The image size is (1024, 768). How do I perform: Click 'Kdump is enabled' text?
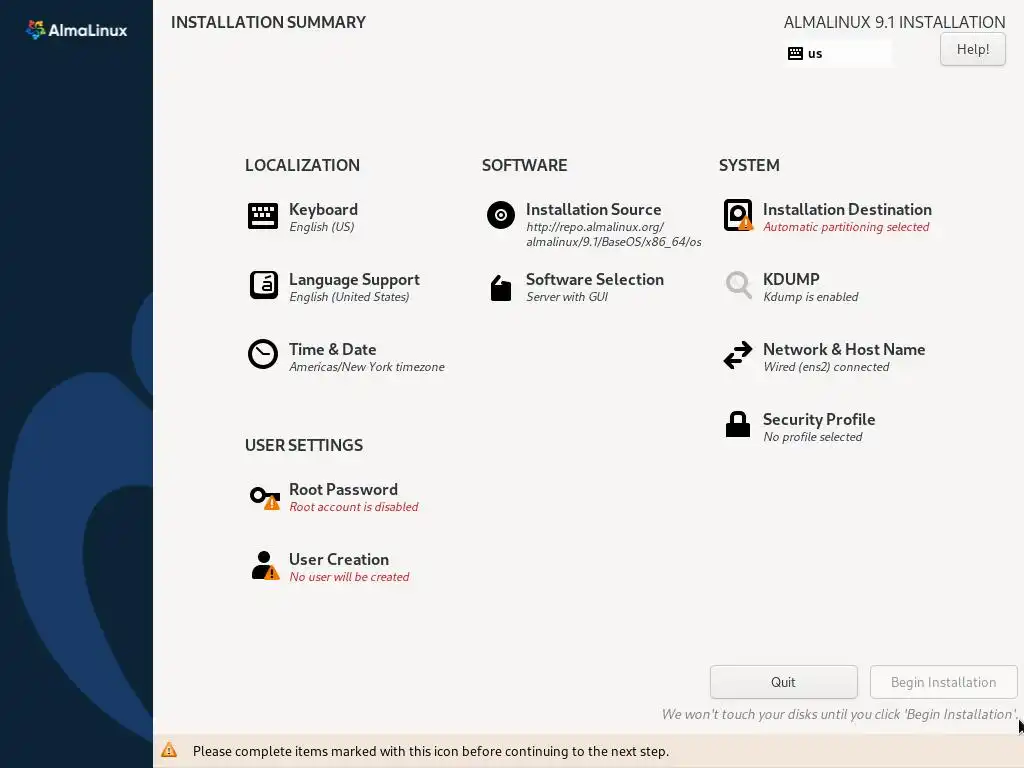[810, 296]
